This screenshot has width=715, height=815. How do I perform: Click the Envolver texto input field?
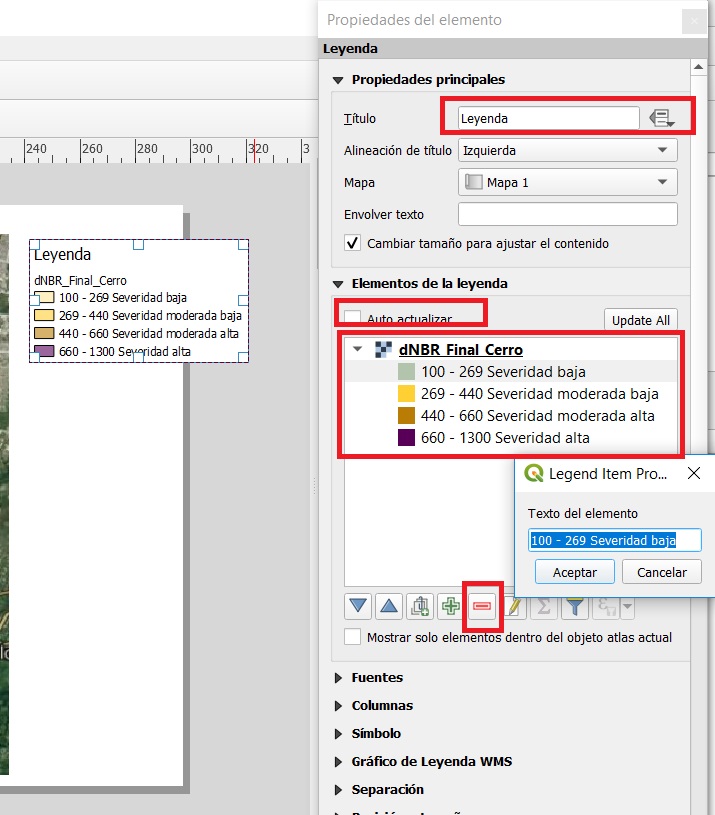(567, 214)
